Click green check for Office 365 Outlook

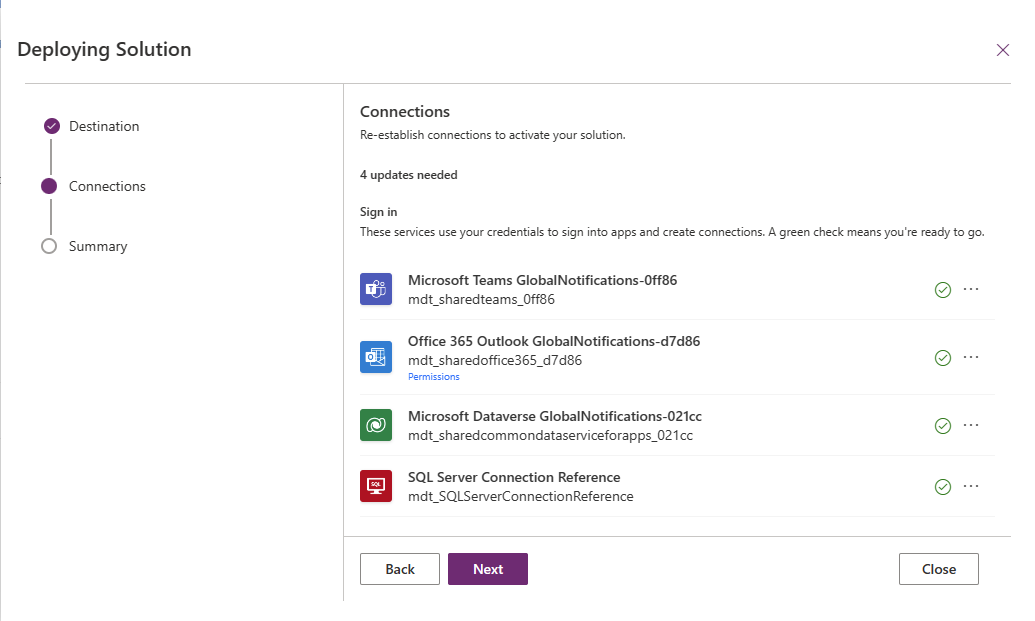coord(943,358)
